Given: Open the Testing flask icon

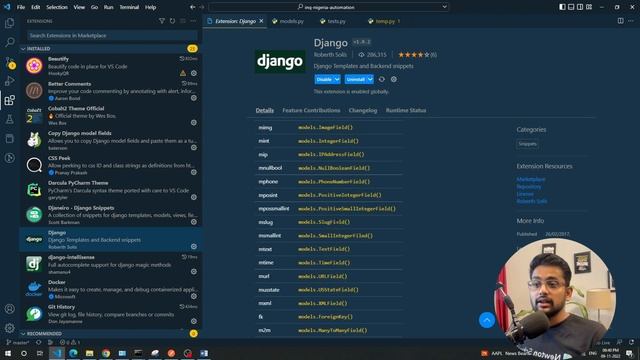Looking at the screenshot, I should [9, 119].
